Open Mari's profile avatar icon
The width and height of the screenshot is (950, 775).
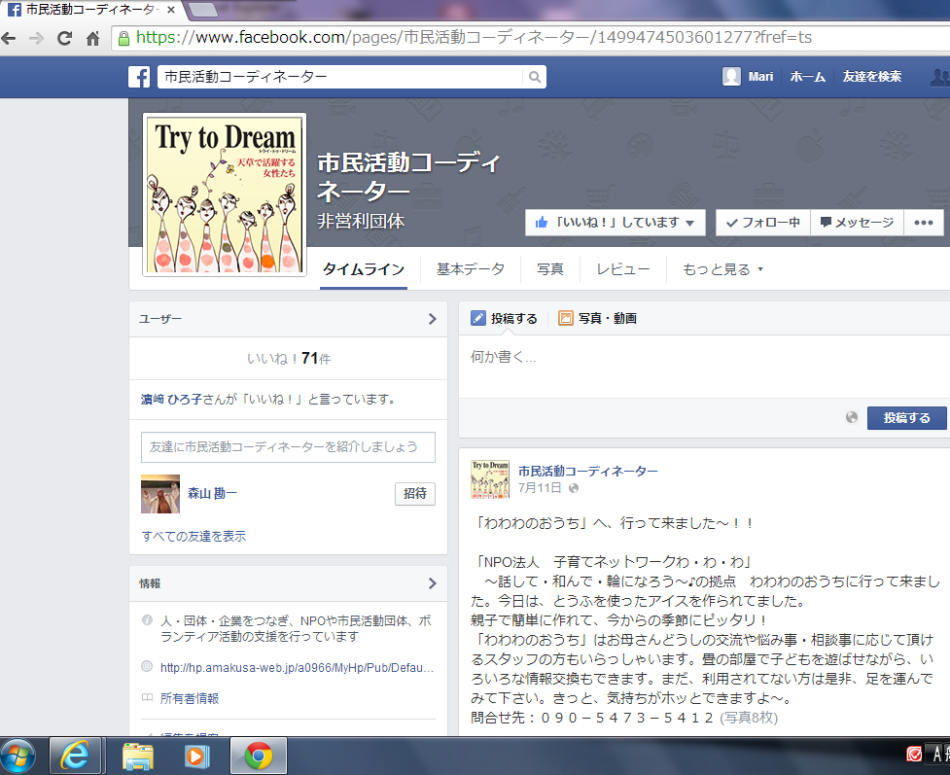pyautogui.click(x=731, y=76)
